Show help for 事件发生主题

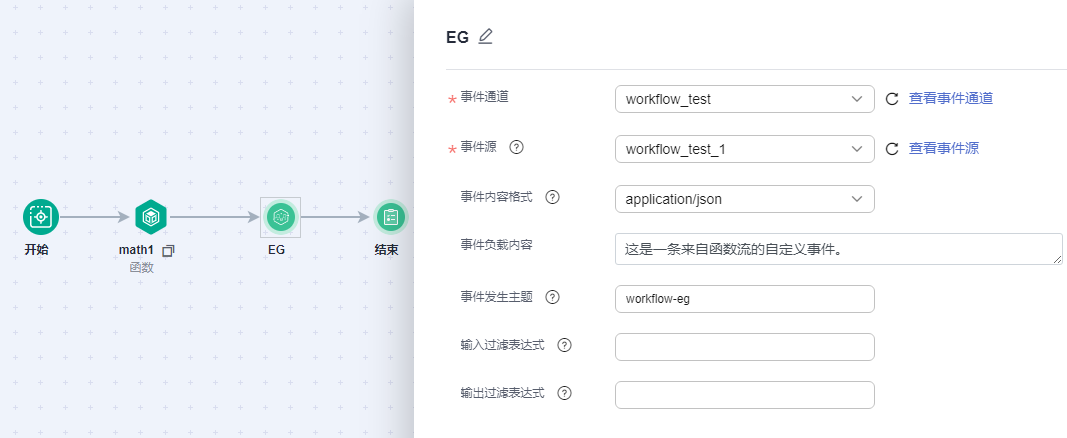(552, 297)
